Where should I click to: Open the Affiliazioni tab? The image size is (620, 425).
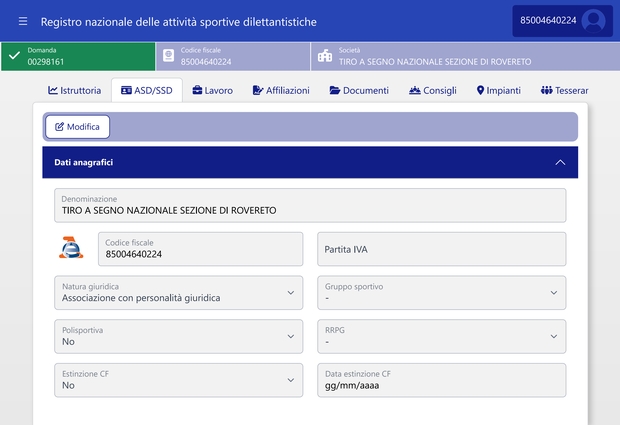pyautogui.click(x=281, y=91)
